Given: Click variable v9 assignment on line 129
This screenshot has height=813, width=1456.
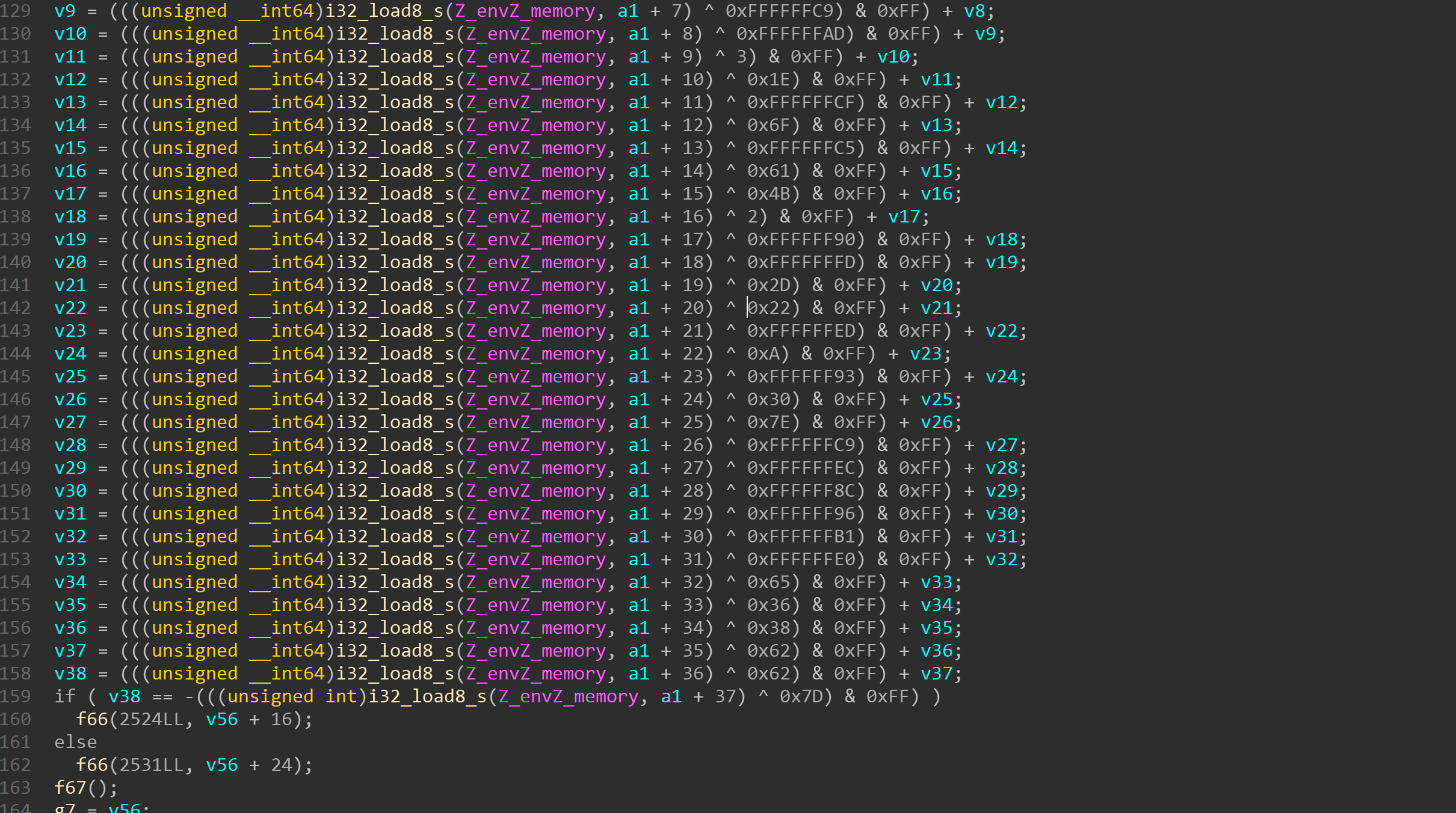Looking at the screenshot, I should click(65, 11).
